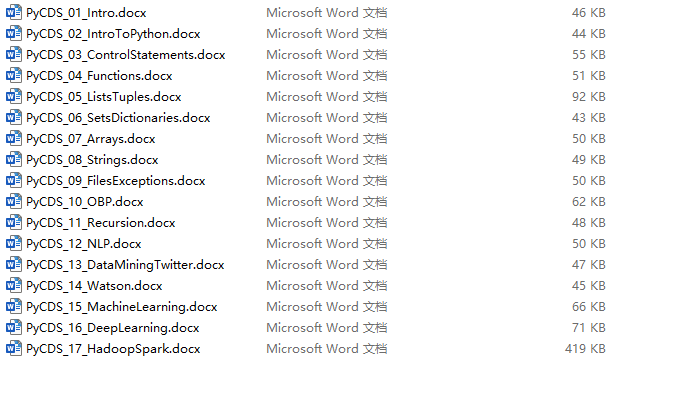Click the Word icon beside PyCDS_02_IntroToPython.docx
This screenshot has width=677, height=403.
tap(13, 33)
